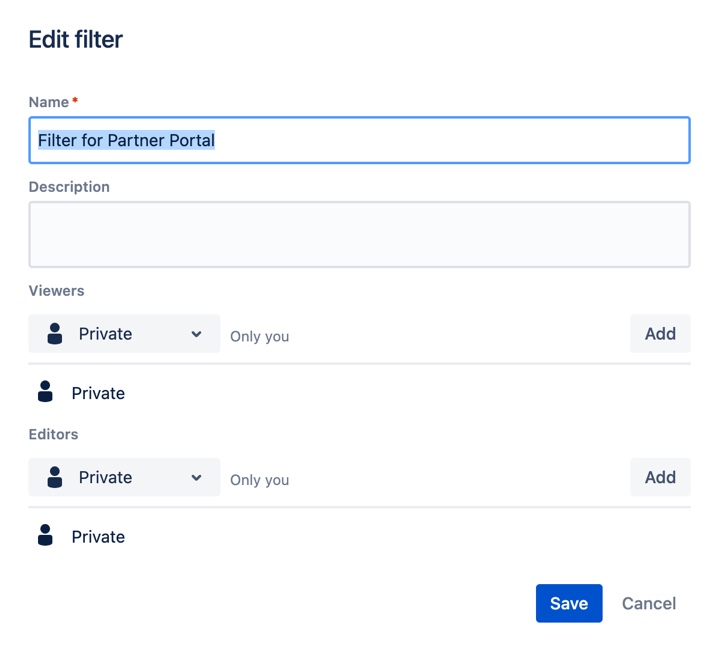Save the filter changes

pyautogui.click(x=568, y=603)
